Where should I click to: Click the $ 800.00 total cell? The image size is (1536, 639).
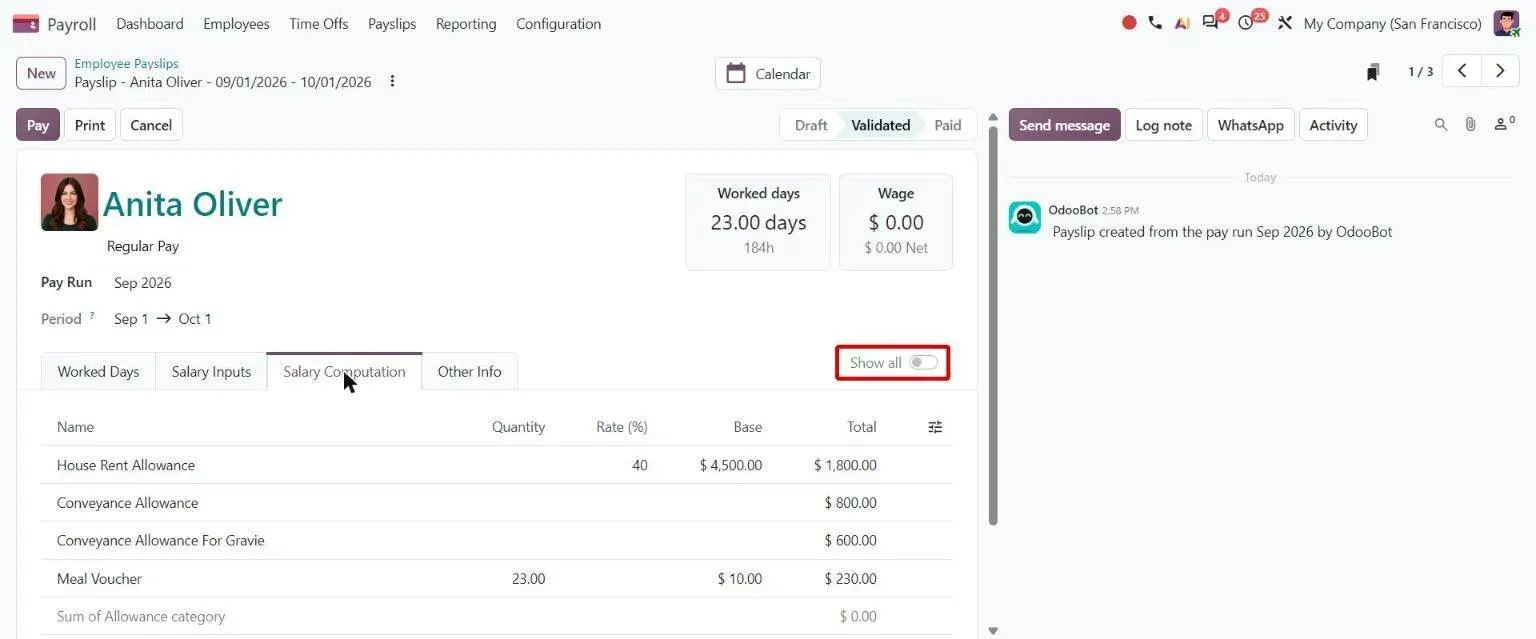(850, 503)
